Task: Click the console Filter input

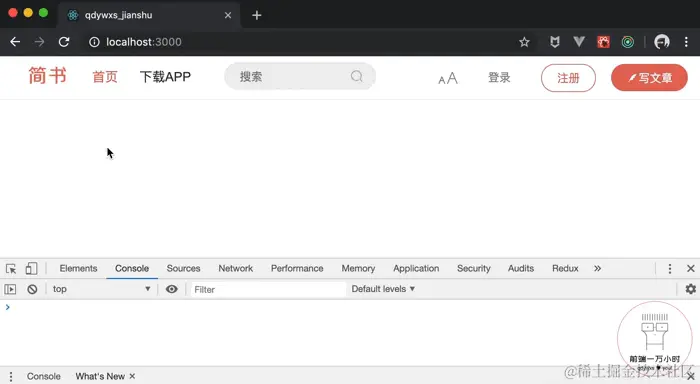Action: (268, 289)
